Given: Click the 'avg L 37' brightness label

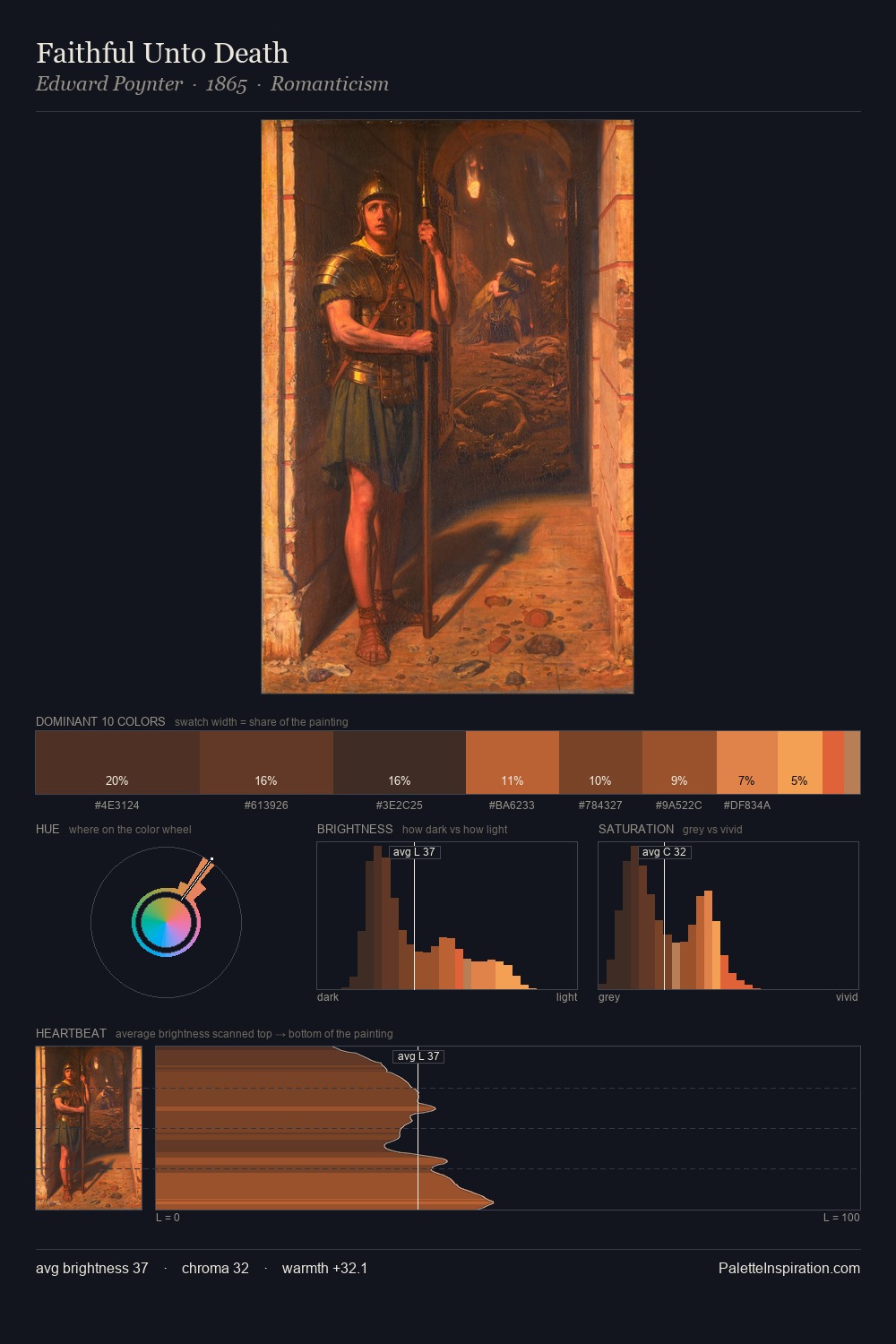Looking at the screenshot, I should pyautogui.click(x=414, y=852).
